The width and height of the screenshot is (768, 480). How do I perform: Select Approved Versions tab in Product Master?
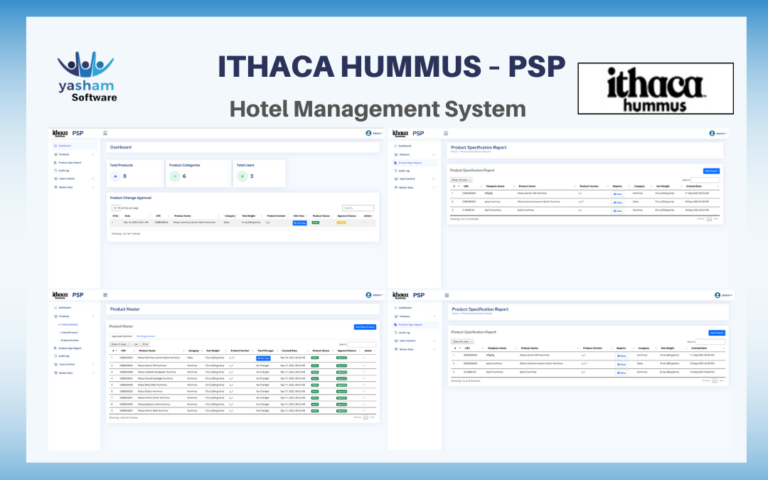(x=121, y=336)
